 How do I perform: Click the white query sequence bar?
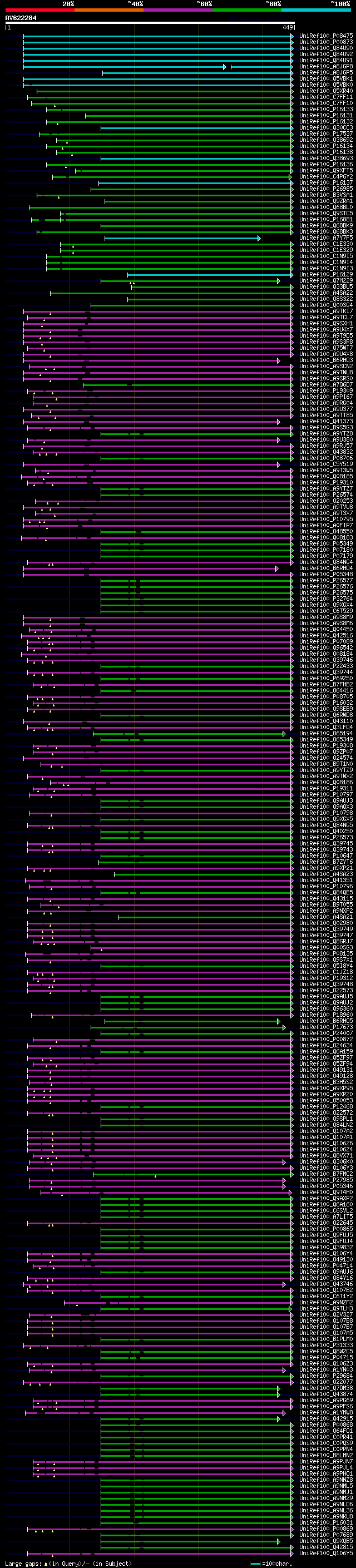pyautogui.click(x=150, y=23)
